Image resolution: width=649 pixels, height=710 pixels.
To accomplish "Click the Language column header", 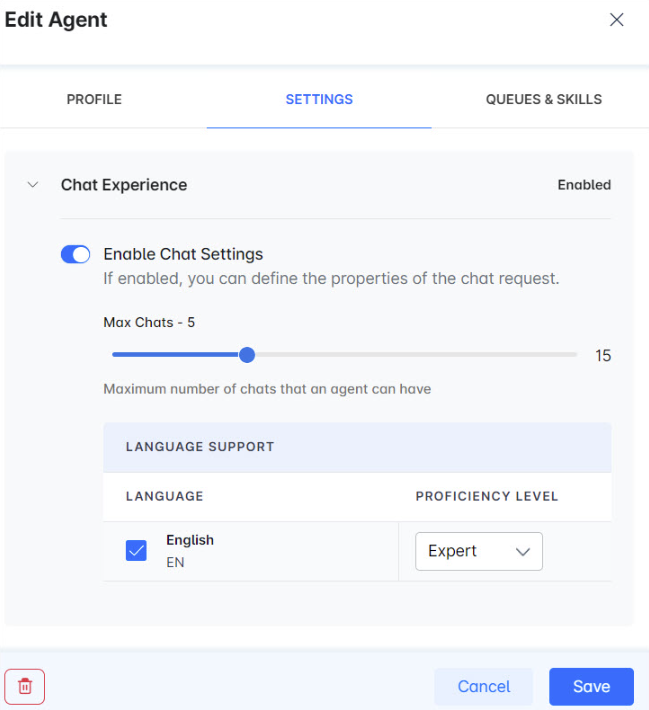I will (165, 496).
